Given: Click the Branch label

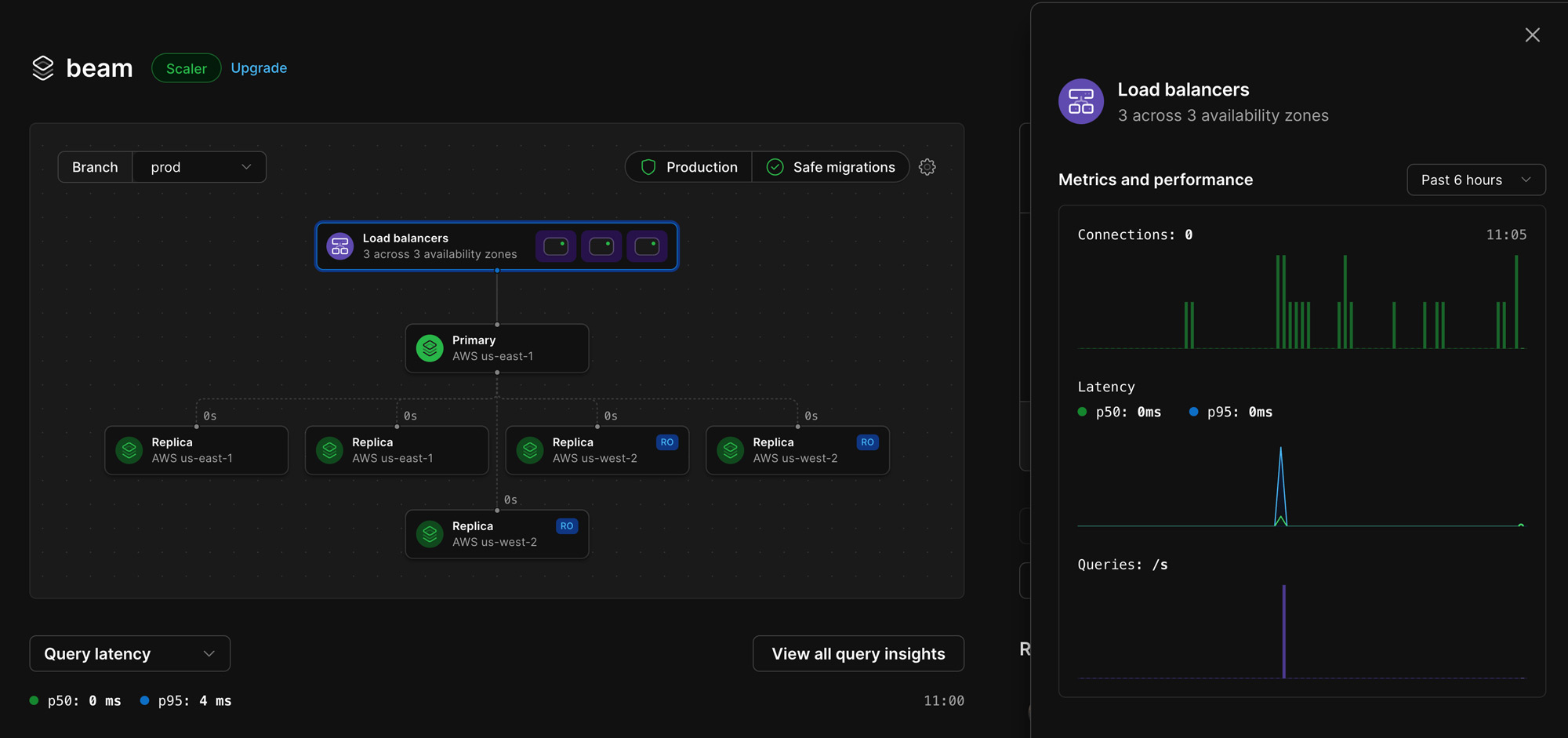Looking at the screenshot, I should [95, 167].
